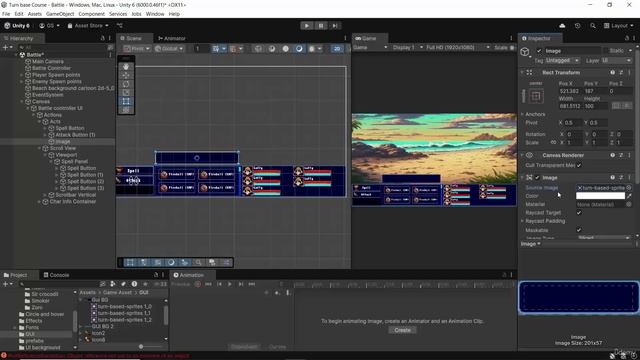This screenshot has width=640, height=360.
Task: Open Asset Store dropdown
Action: [x=88, y=26]
